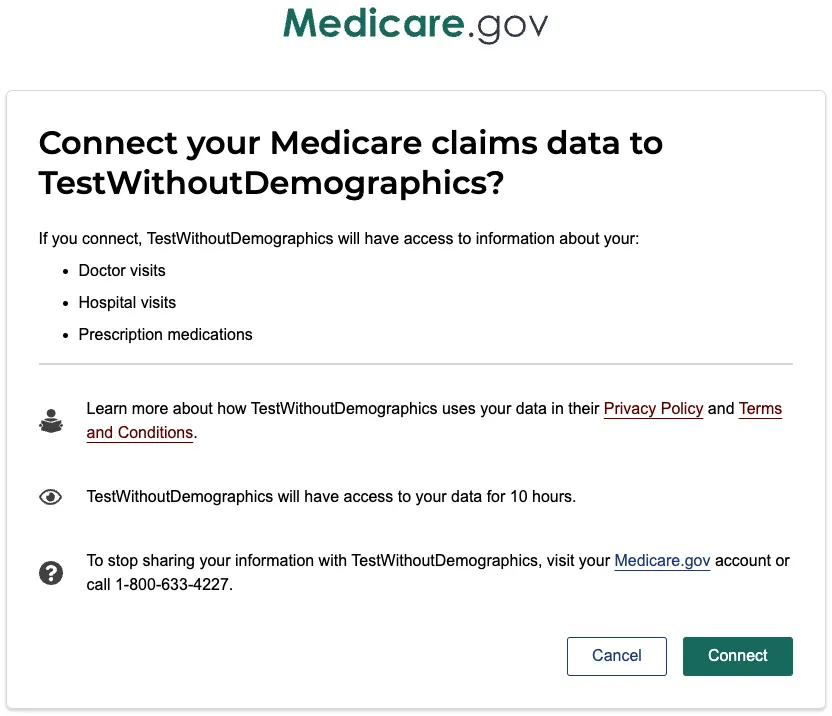Open the Privacy Policy link
832x716 pixels.
(653, 409)
